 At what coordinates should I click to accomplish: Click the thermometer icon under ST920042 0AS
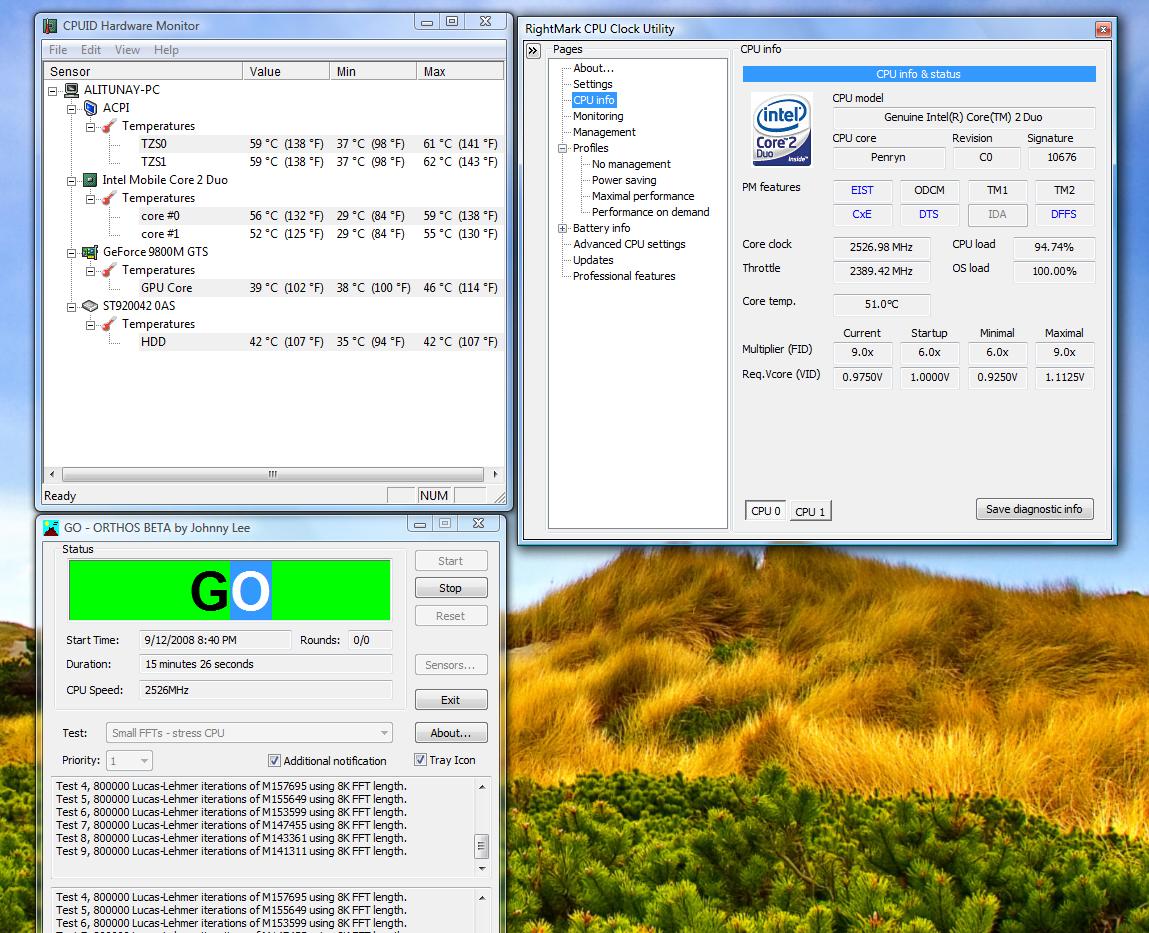[109, 324]
